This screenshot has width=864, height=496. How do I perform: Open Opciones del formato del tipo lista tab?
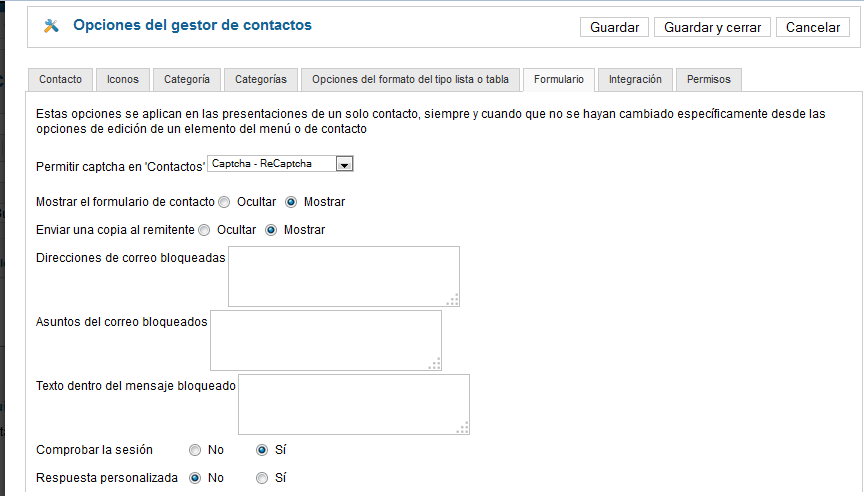pos(411,79)
